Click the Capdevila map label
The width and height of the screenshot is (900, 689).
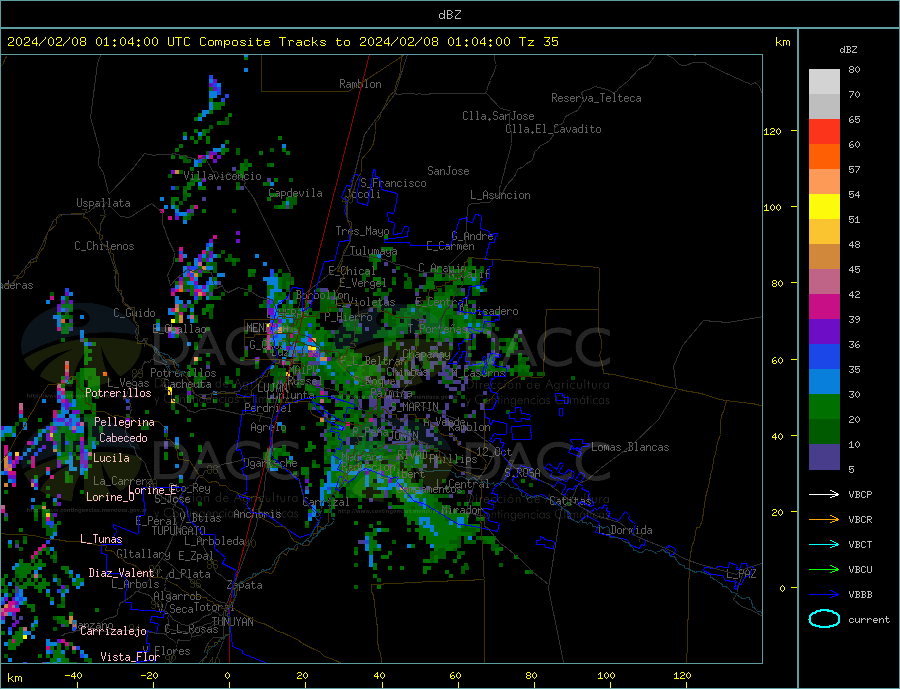pyautogui.click(x=296, y=193)
